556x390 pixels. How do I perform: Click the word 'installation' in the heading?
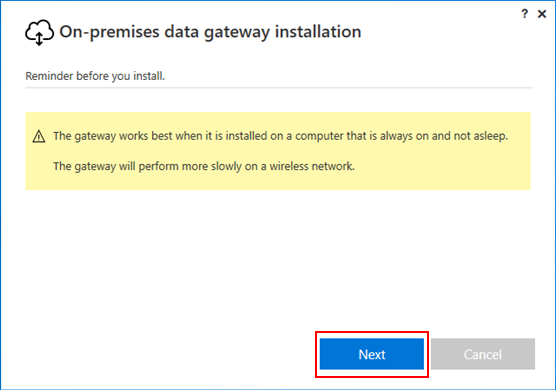tap(318, 32)
